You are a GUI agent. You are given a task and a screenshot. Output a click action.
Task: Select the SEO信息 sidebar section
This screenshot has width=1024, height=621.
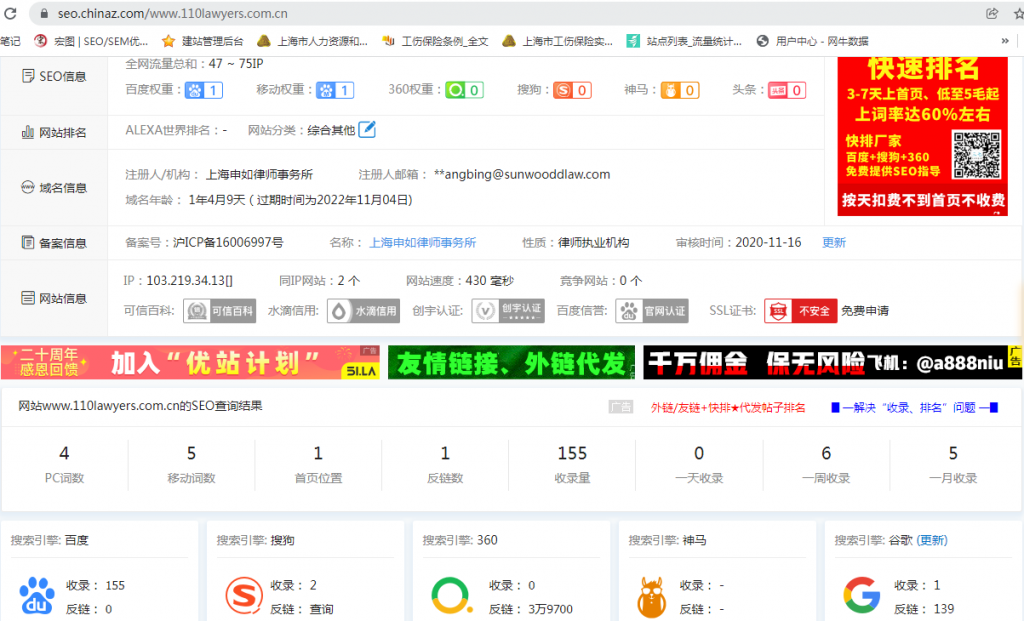tap(54, 76)
